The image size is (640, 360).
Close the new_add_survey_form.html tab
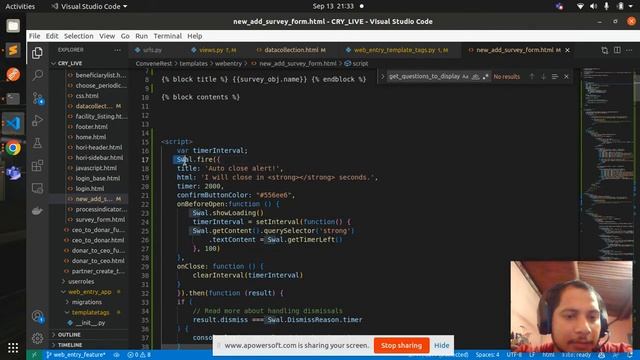[x=567, y=50]
